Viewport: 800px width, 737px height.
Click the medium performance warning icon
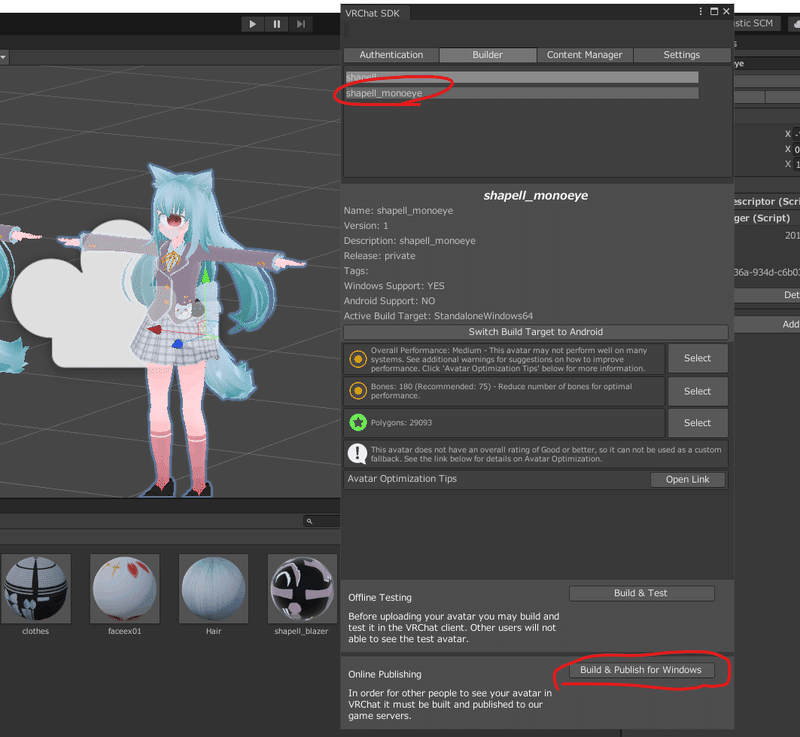(358, 359)
